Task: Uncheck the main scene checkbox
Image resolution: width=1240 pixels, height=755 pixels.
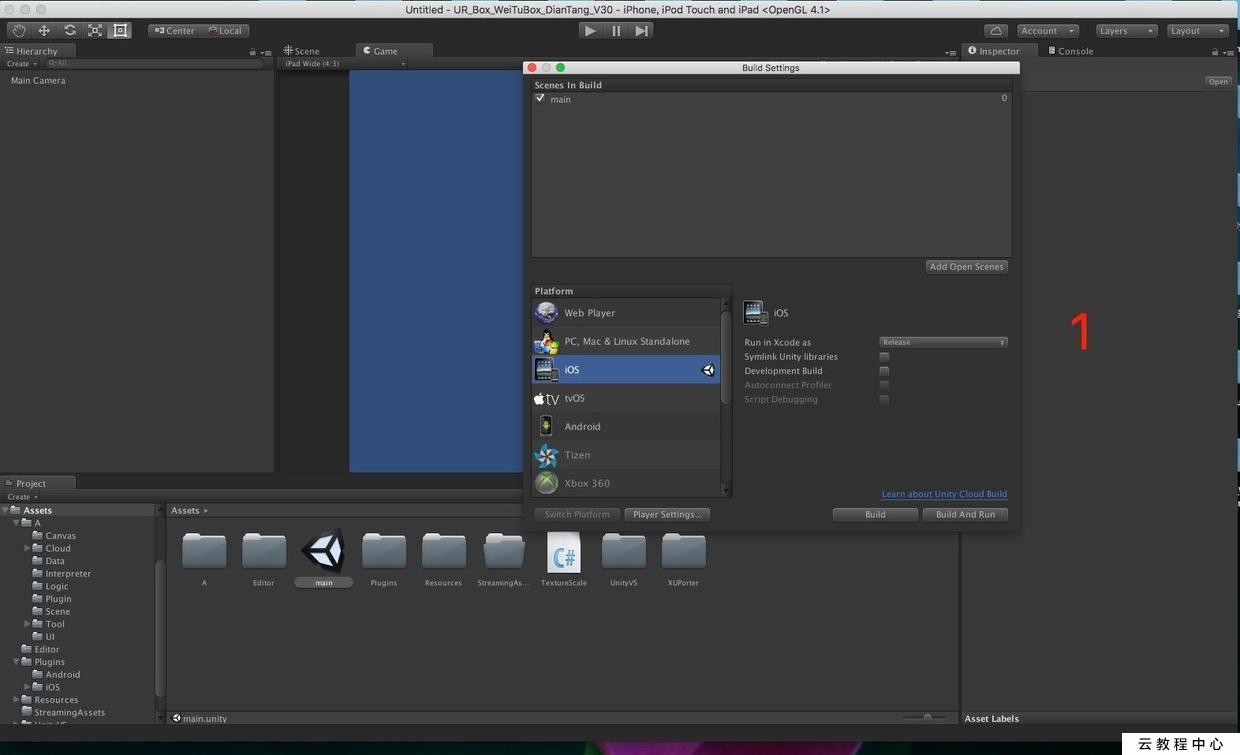Action: 541,99
